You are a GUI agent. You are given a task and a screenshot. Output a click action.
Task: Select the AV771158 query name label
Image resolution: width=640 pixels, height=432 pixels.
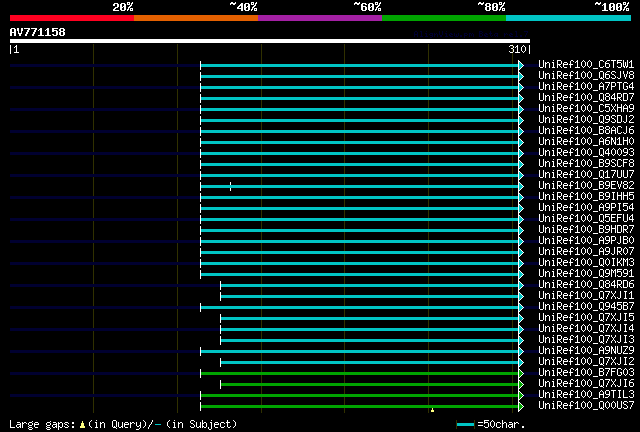tap(38, 32)
